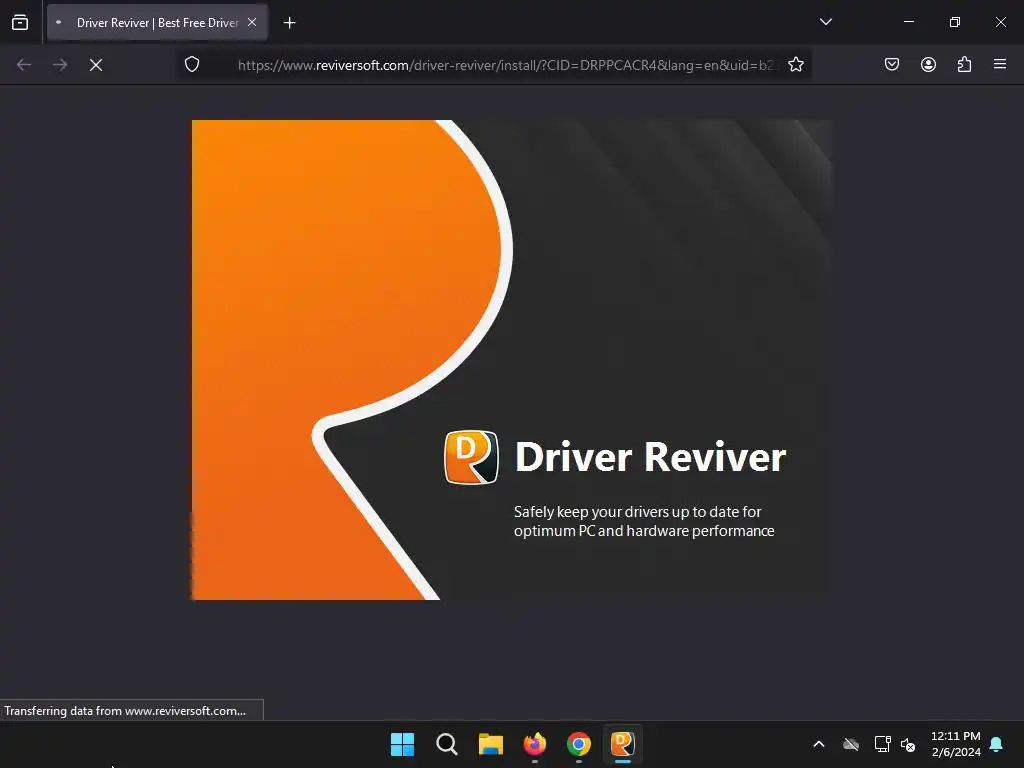Viewport: 1024px width, 768px height.
Task: Go forward with the forward arrow
Action: coord(60,65)
